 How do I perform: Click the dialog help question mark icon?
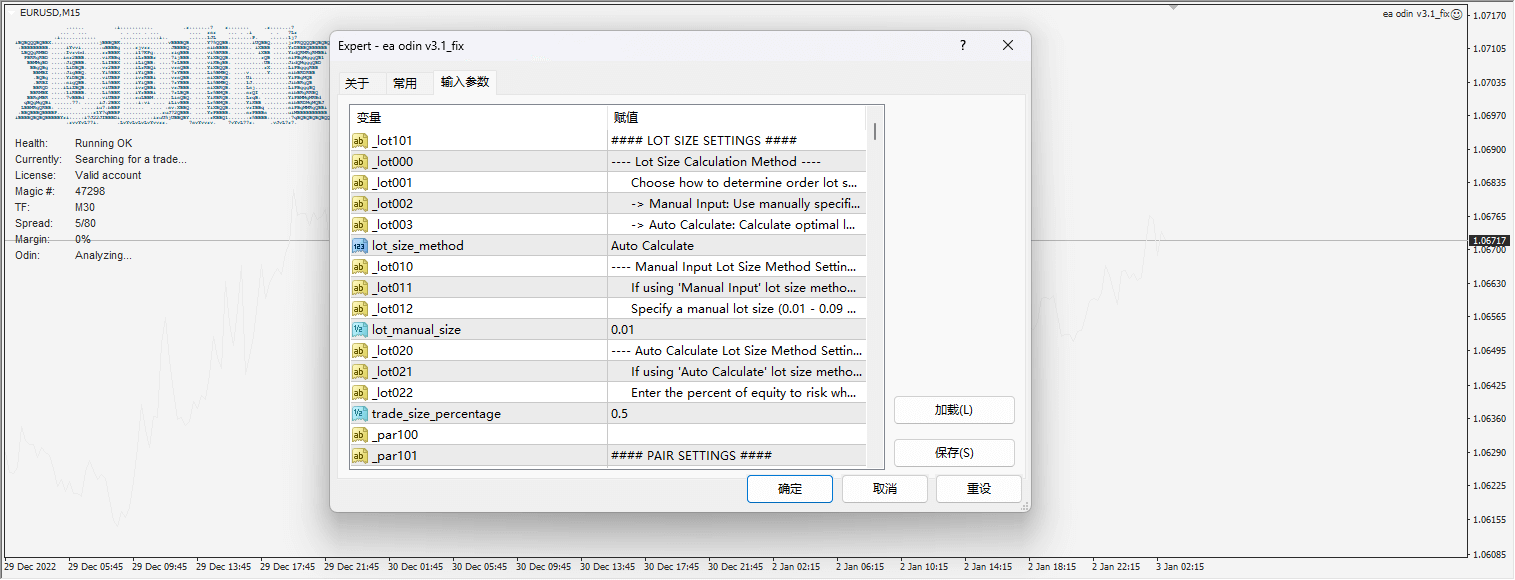[962, 45]
